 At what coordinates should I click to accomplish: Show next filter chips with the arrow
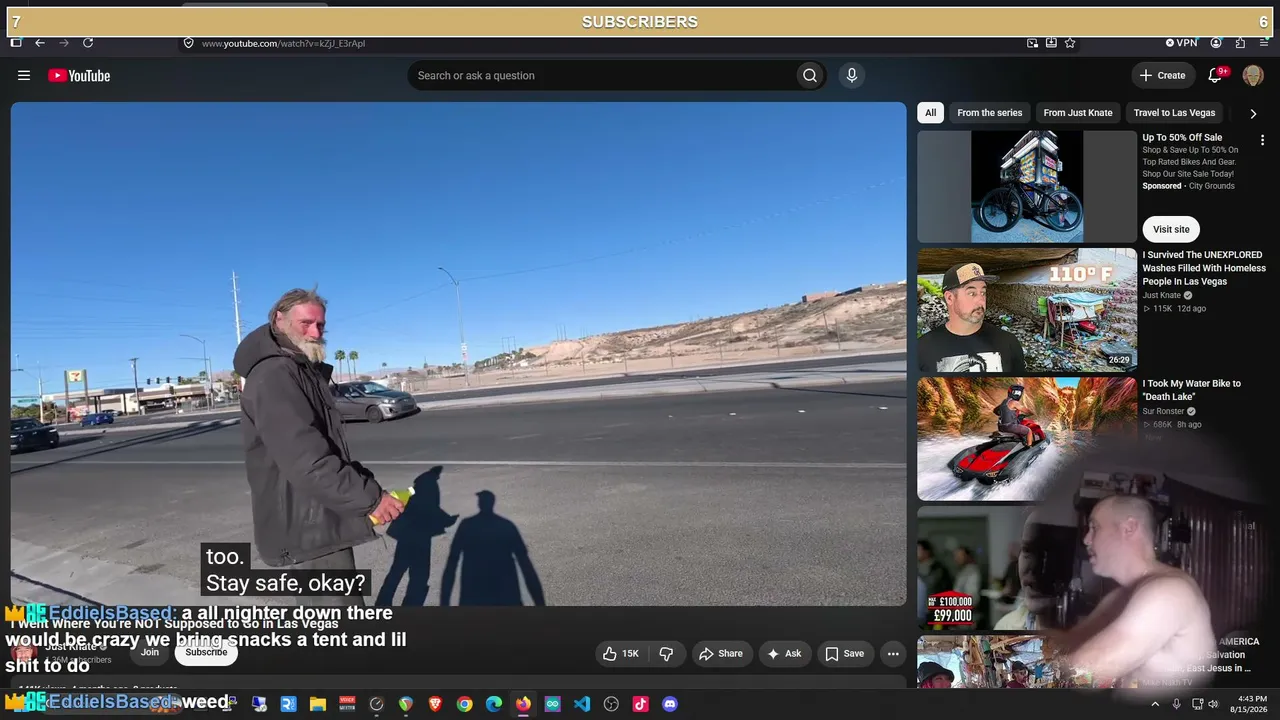[x=1253, y=113]
